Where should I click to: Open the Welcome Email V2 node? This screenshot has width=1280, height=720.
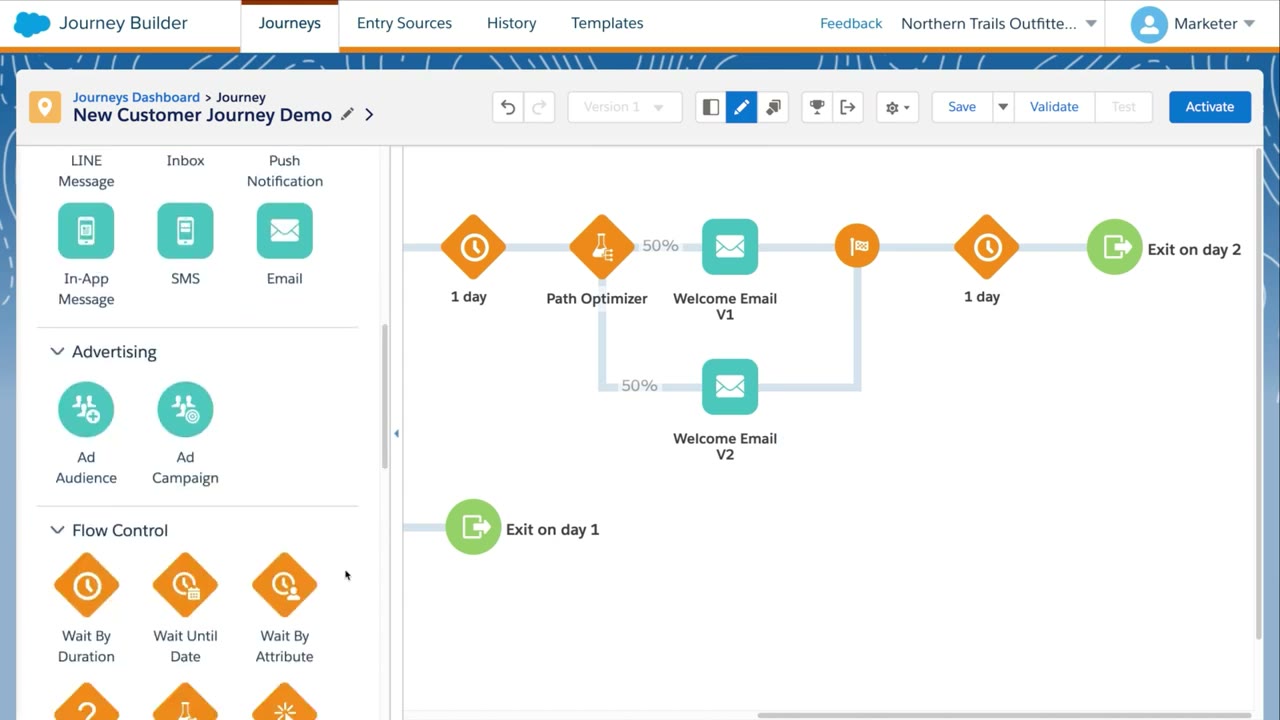coord(730,387)
